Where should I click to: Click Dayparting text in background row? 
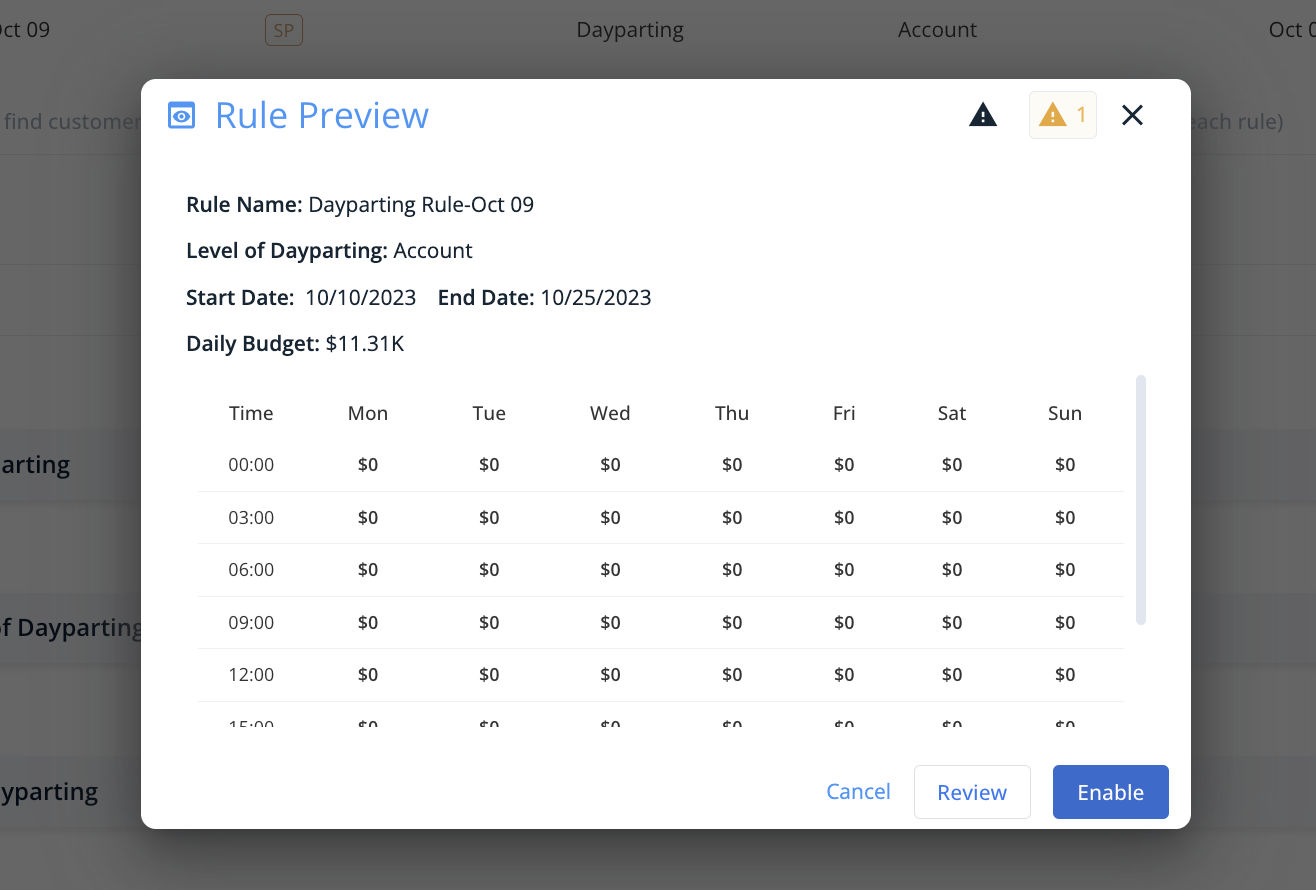point(630,30)
